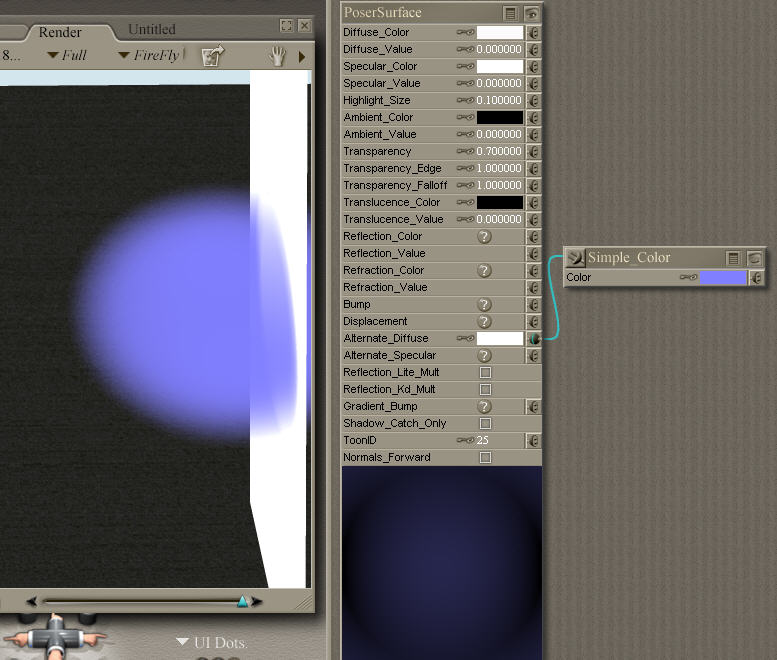This screenshot has width=777, height=660.
Task: Open the black Translucence_Color swatch
Action: [500, 203]
